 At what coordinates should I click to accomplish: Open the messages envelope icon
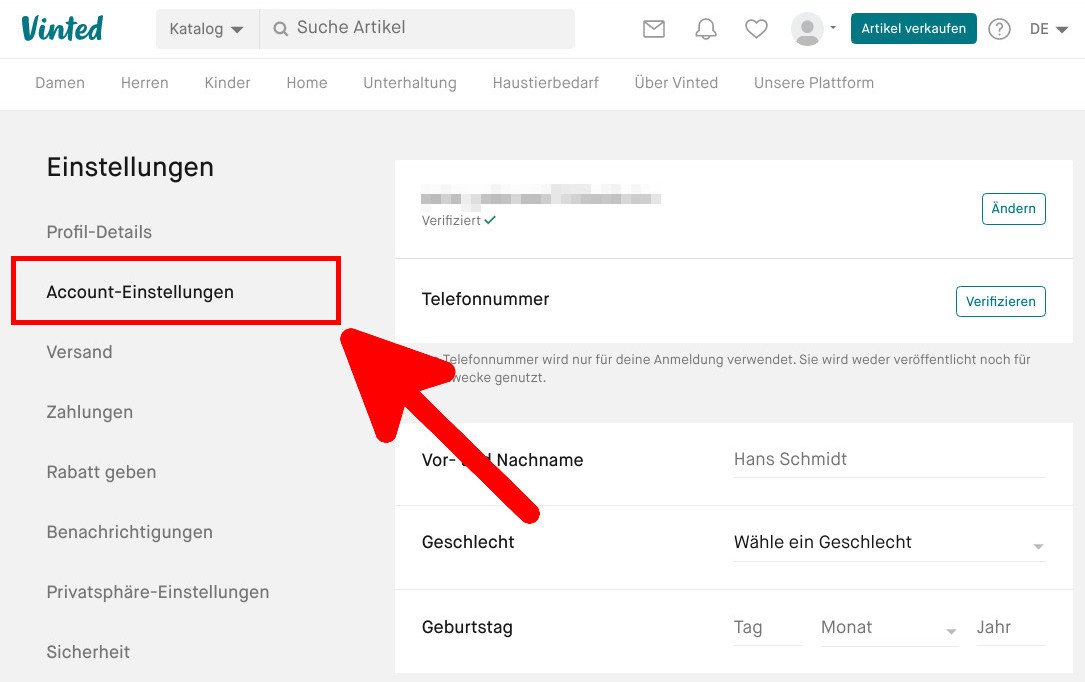tap(654, 28)
